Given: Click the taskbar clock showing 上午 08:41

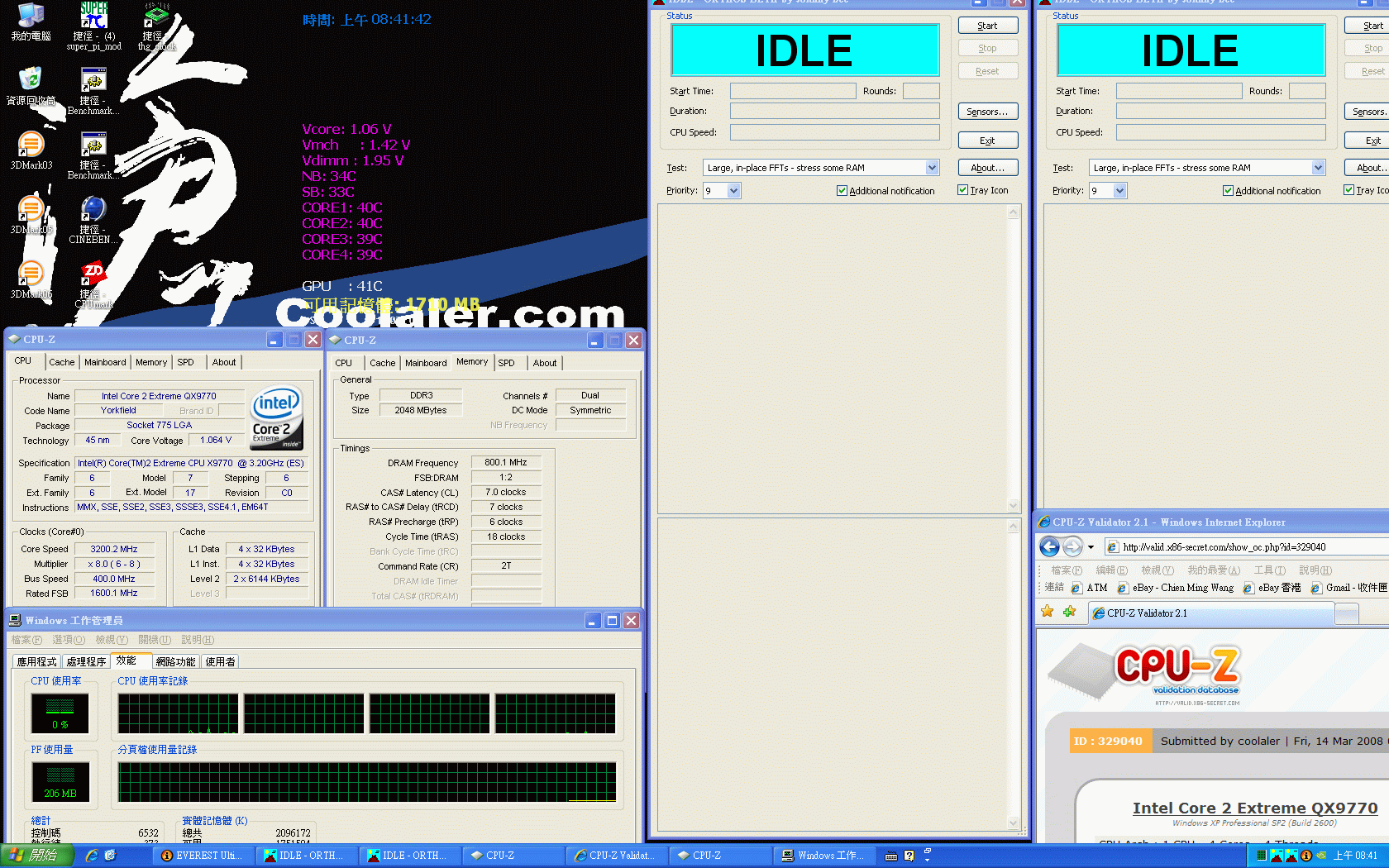Looking at the screenshot, I should point(1356,856).
